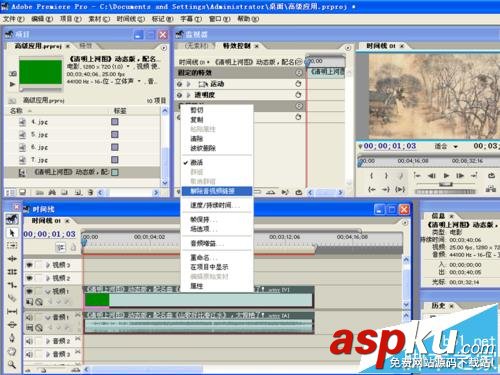
Task: Set Out point in program monitor
Action: click(386, 175)
